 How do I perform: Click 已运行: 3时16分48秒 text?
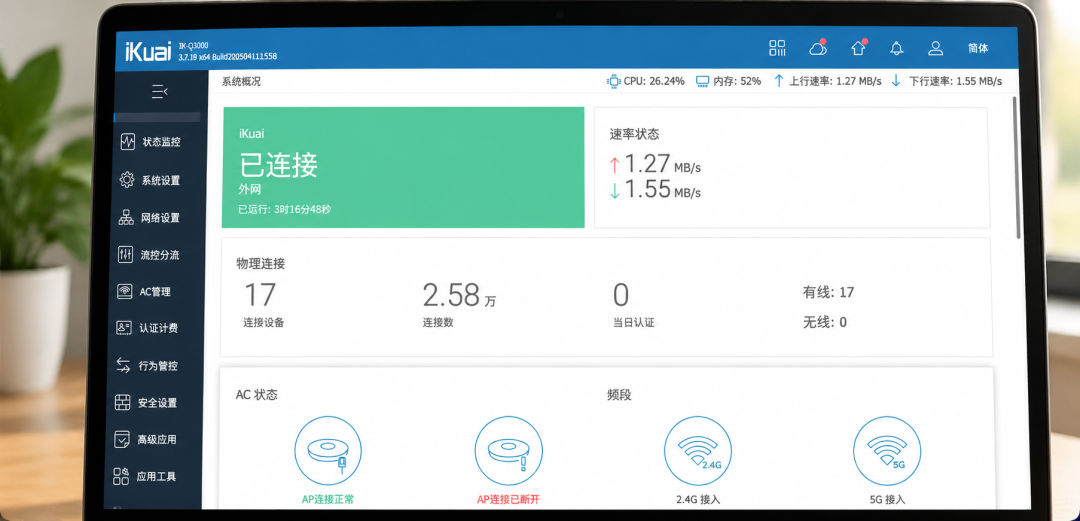[x=284, y=209]
